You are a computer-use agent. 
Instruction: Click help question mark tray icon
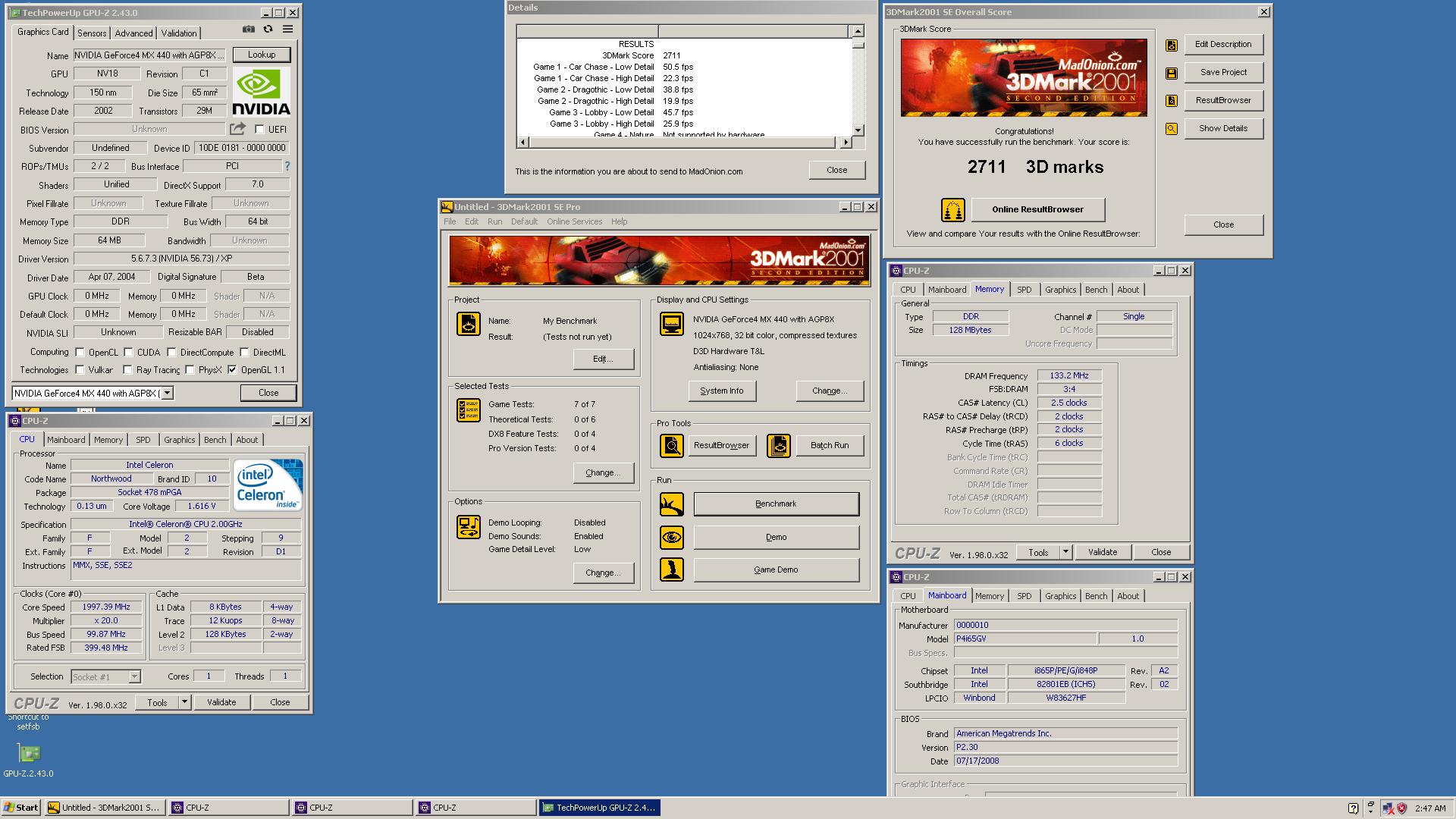pos(1353,808)
